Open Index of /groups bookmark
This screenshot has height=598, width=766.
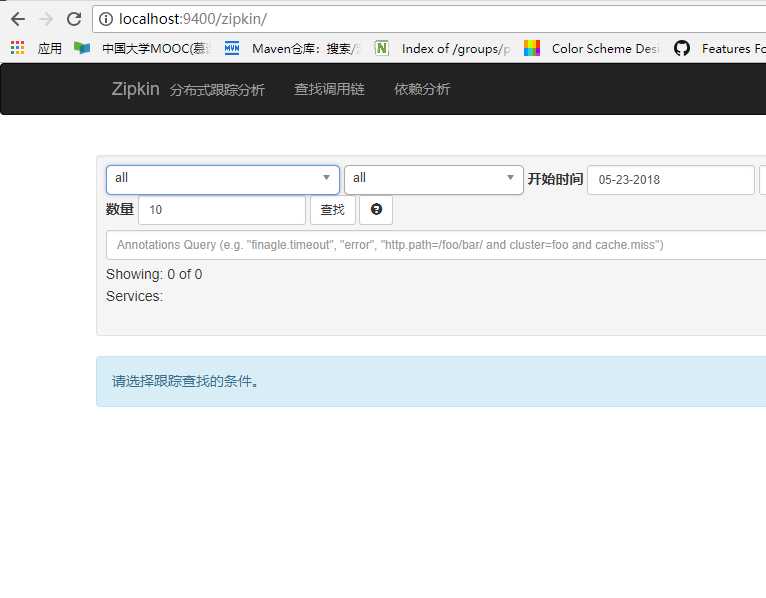tap(443, 48)
